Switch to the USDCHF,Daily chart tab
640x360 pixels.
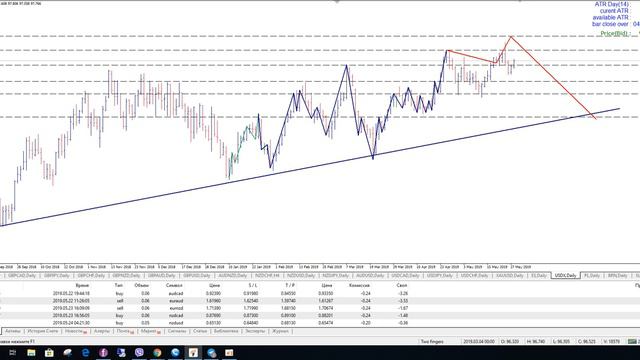[475, 276]
